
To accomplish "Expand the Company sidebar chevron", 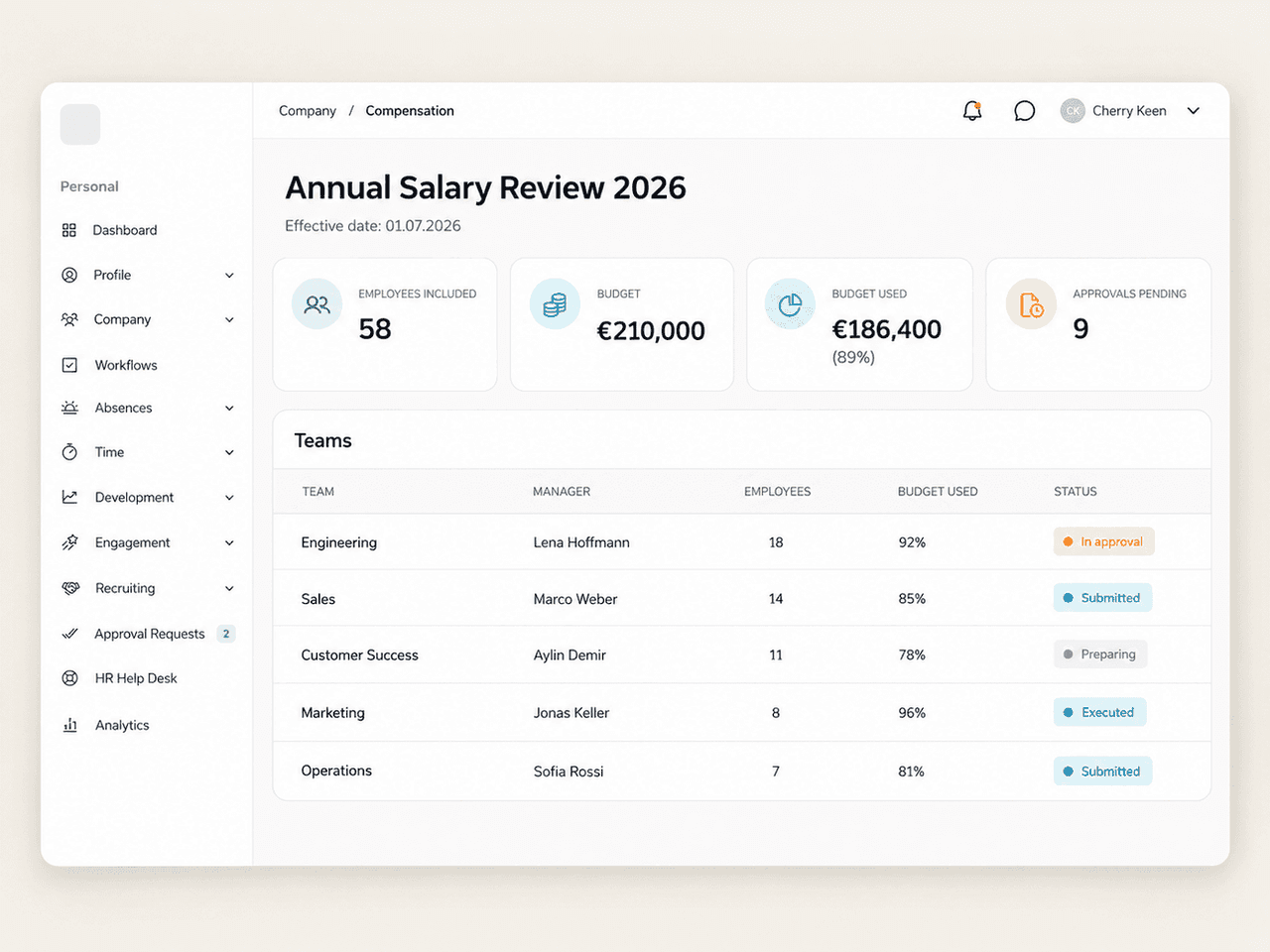I will [x=229, y=320].
